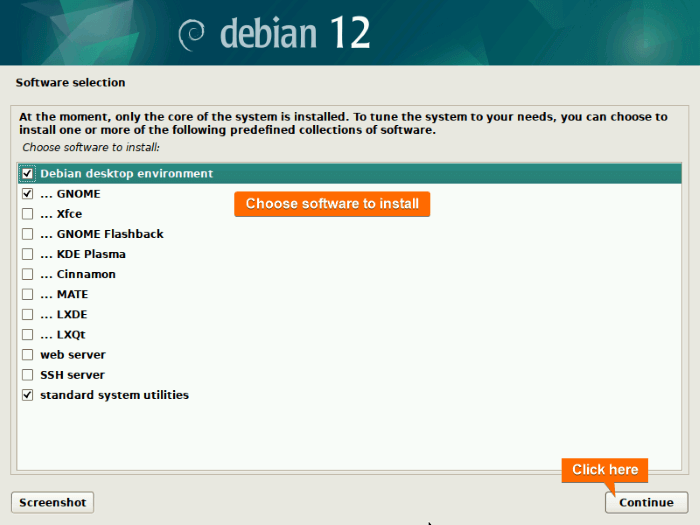Tick the LXDE checkbox

pyautogui.click(x=27, y=314)
